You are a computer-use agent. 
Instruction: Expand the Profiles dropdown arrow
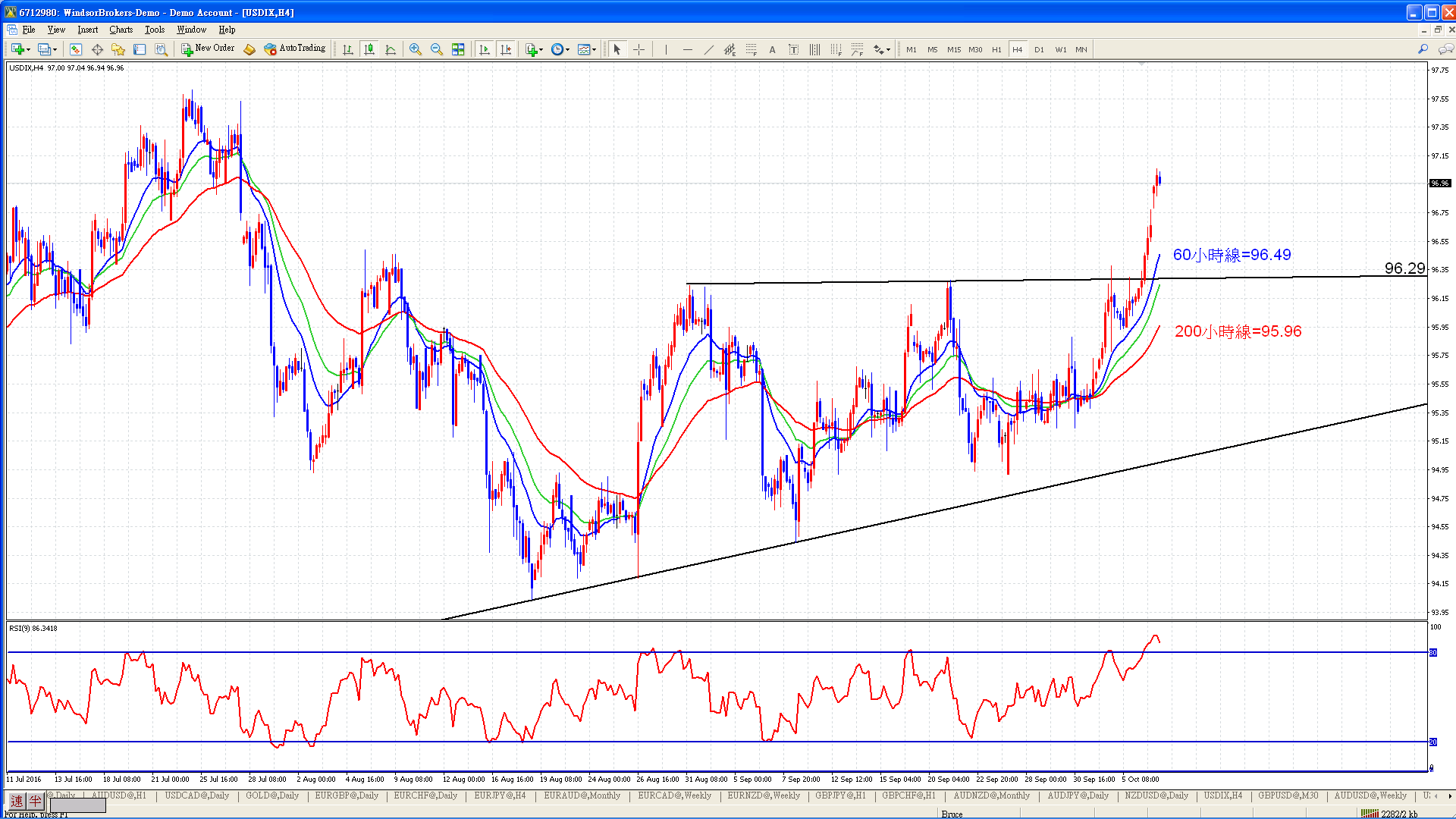(x=55, y=50)
